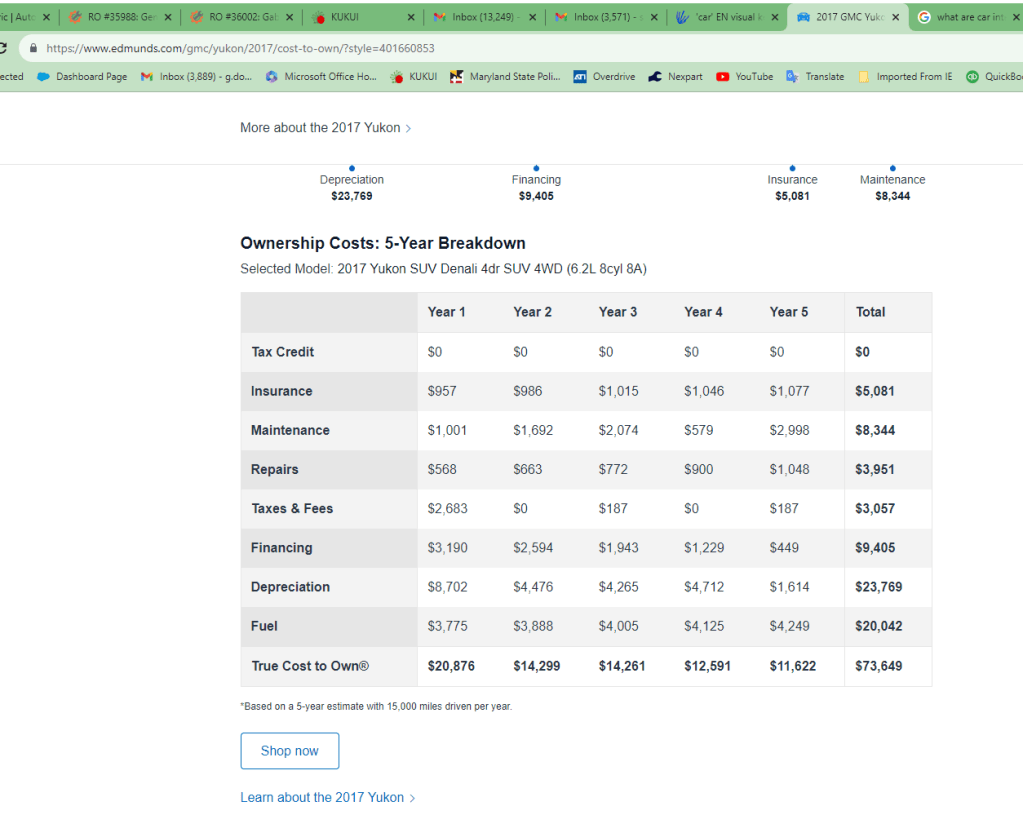Viewport: 1023px width, 815px height.
Task: Open the Dashboard Page bookmark
Action: click(x=82, y=77)
